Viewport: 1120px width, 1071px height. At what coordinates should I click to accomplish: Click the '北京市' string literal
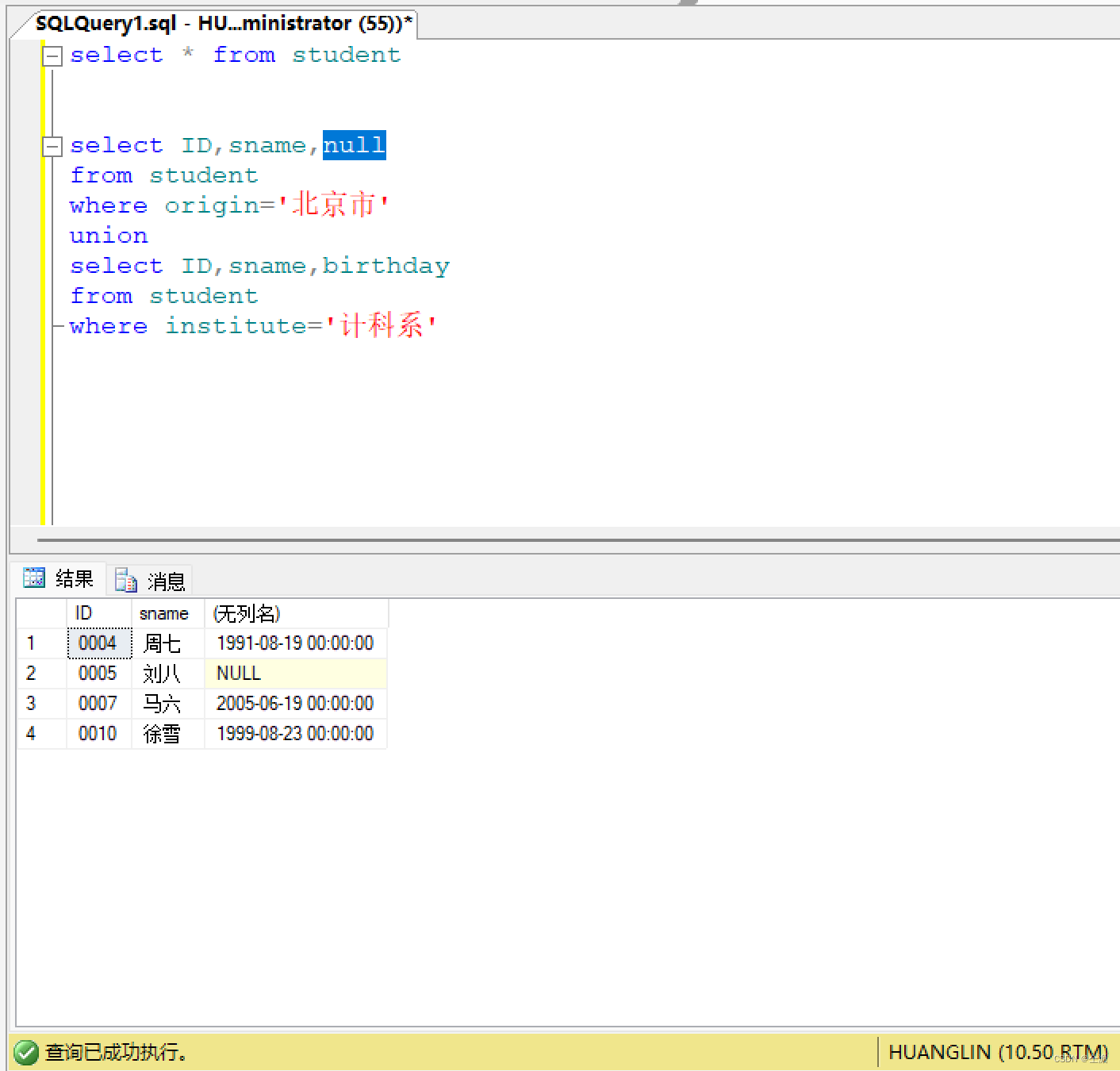coord(333,205)
